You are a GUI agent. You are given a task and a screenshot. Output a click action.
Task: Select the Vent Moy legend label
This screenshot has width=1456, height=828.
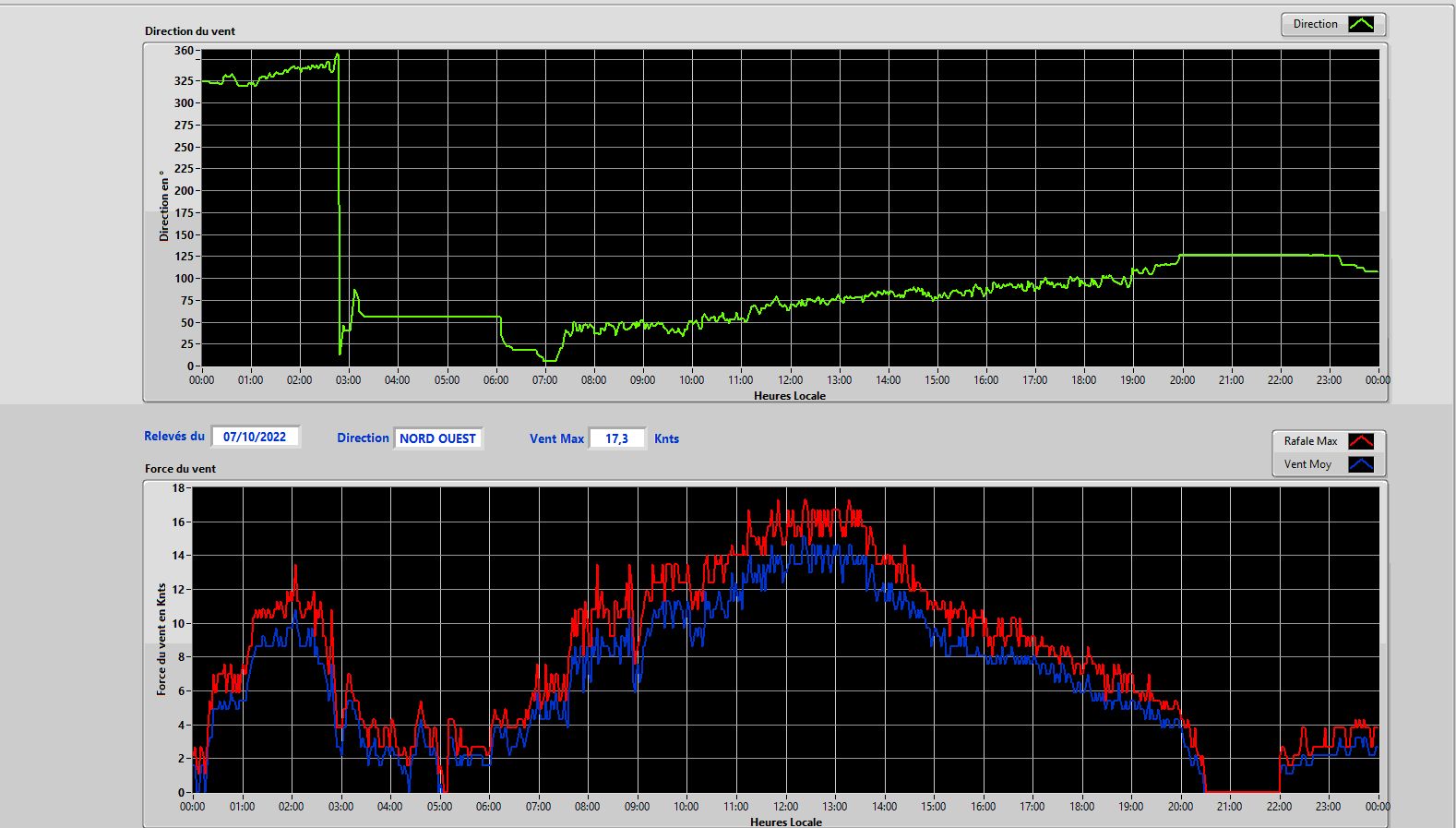tap(1307, 464)
